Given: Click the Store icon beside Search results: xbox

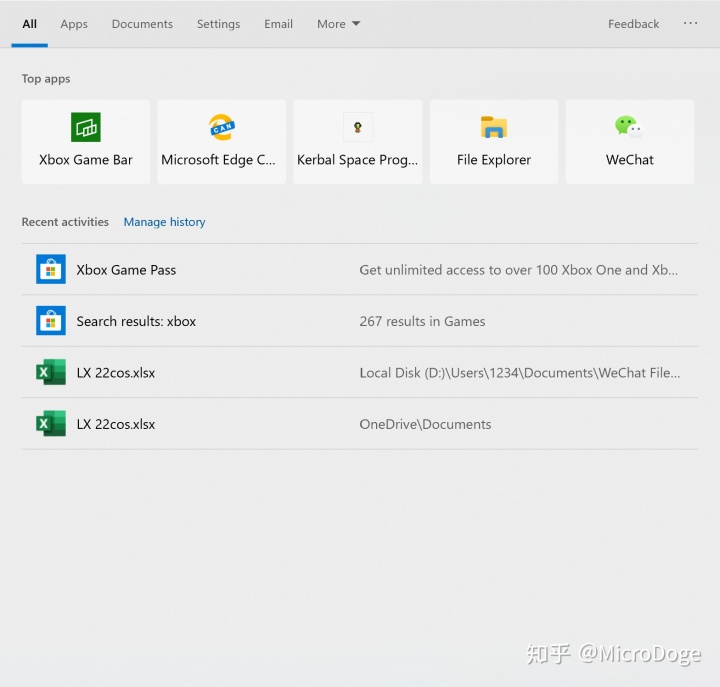Looking at the screenshot, I should coord(51,321).
